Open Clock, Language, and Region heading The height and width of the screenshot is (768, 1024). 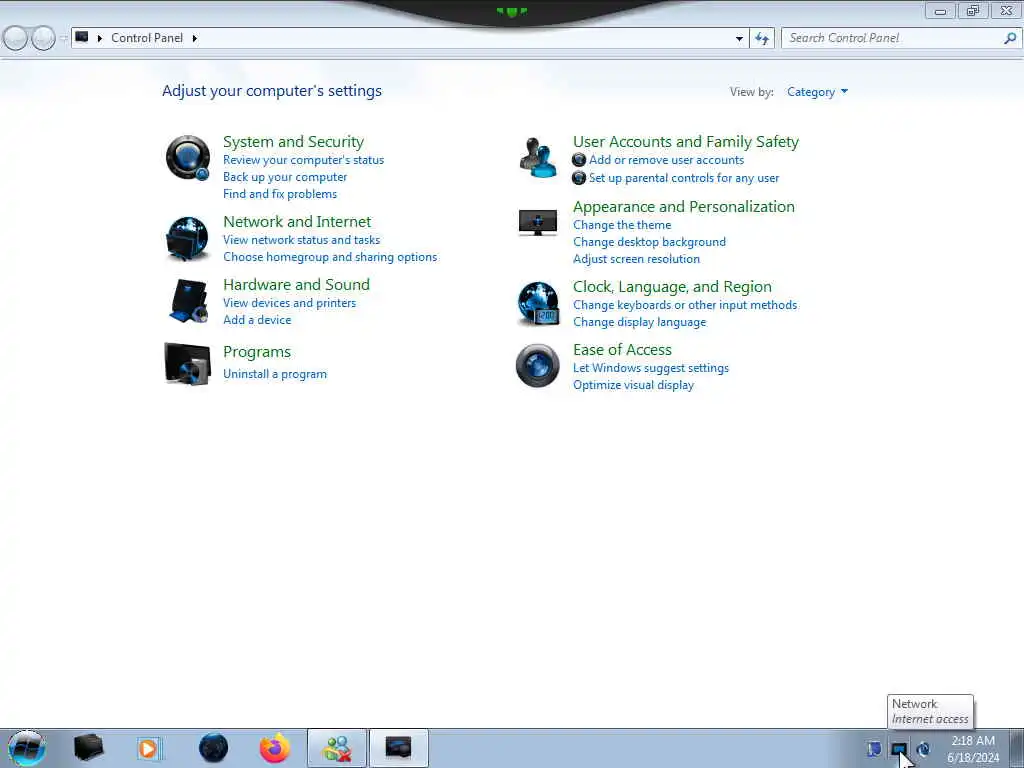click(x=672, y=287)
